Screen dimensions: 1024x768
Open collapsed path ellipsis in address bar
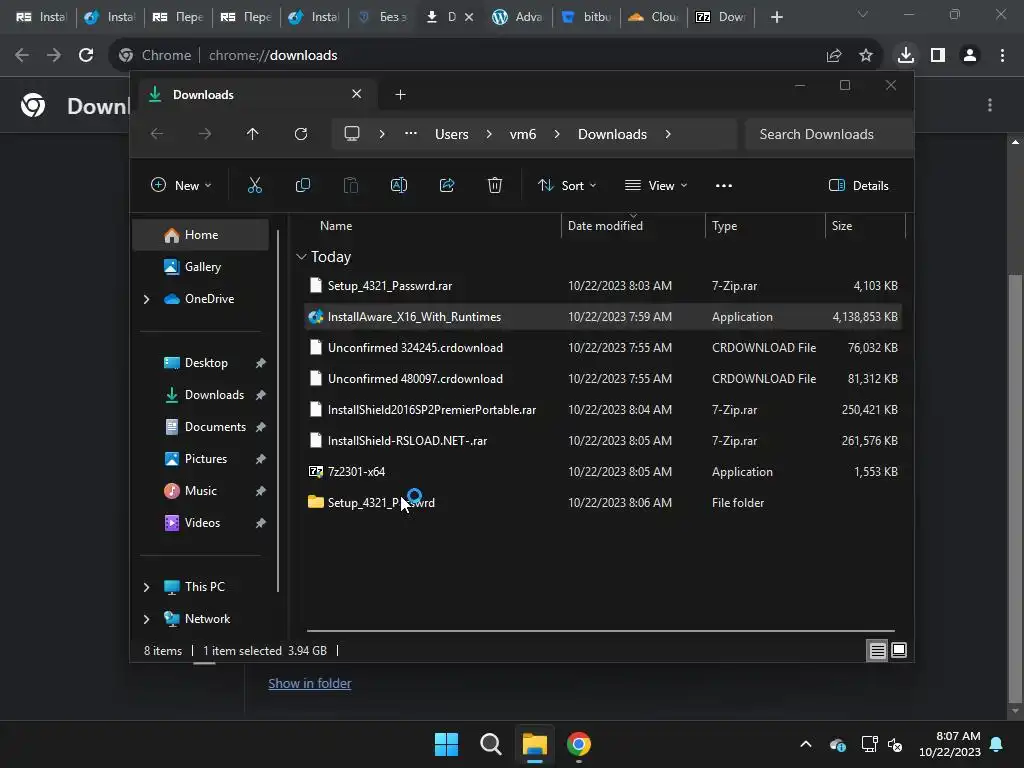pos(411,133)
